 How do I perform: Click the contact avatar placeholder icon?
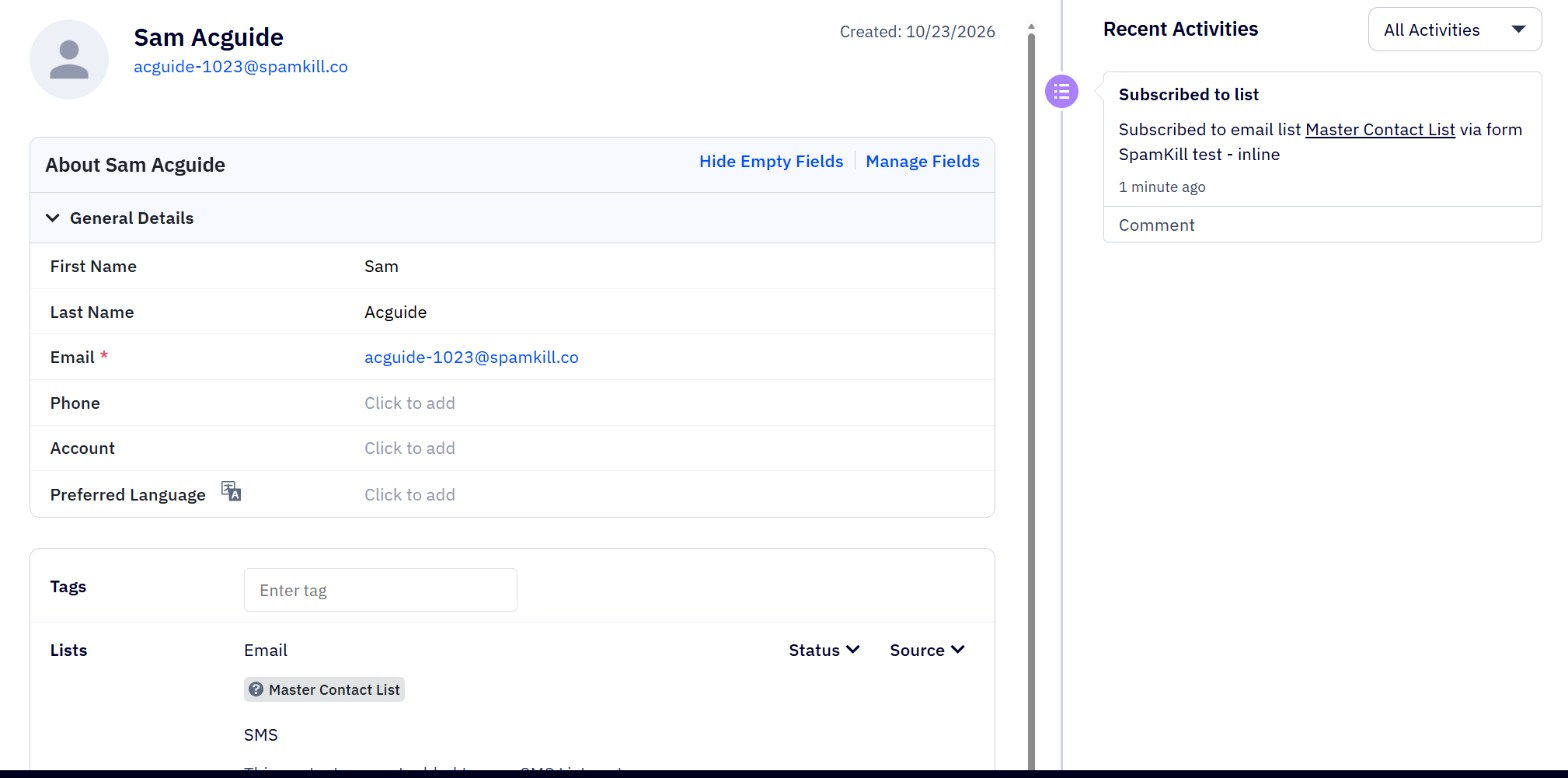[x=69, y=59]
